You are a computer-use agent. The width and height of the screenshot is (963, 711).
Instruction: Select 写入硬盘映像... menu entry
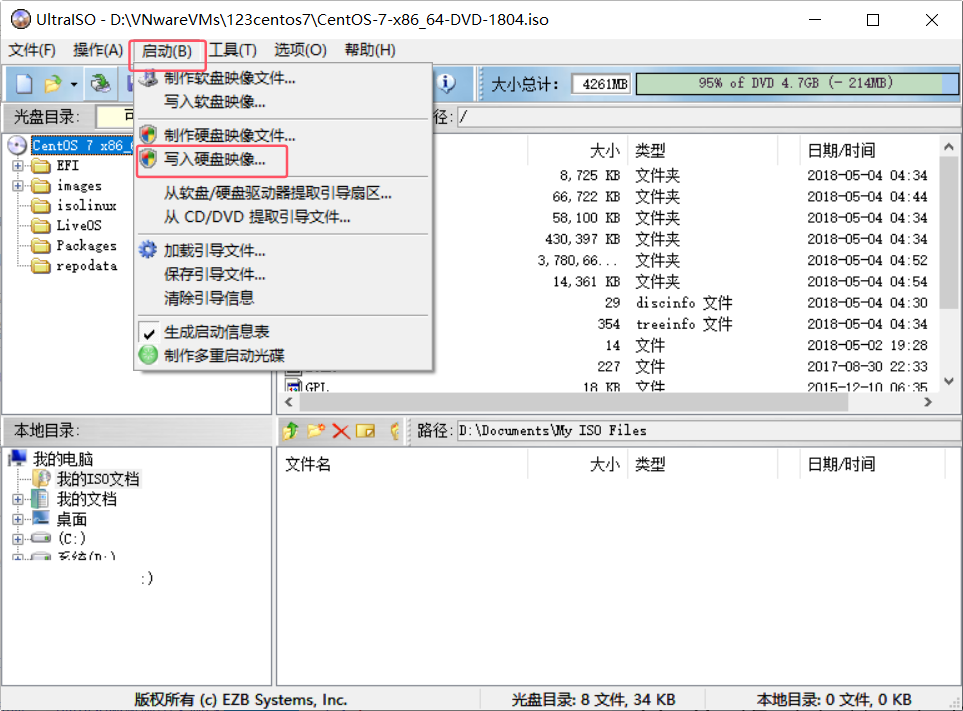click(214, 160)
